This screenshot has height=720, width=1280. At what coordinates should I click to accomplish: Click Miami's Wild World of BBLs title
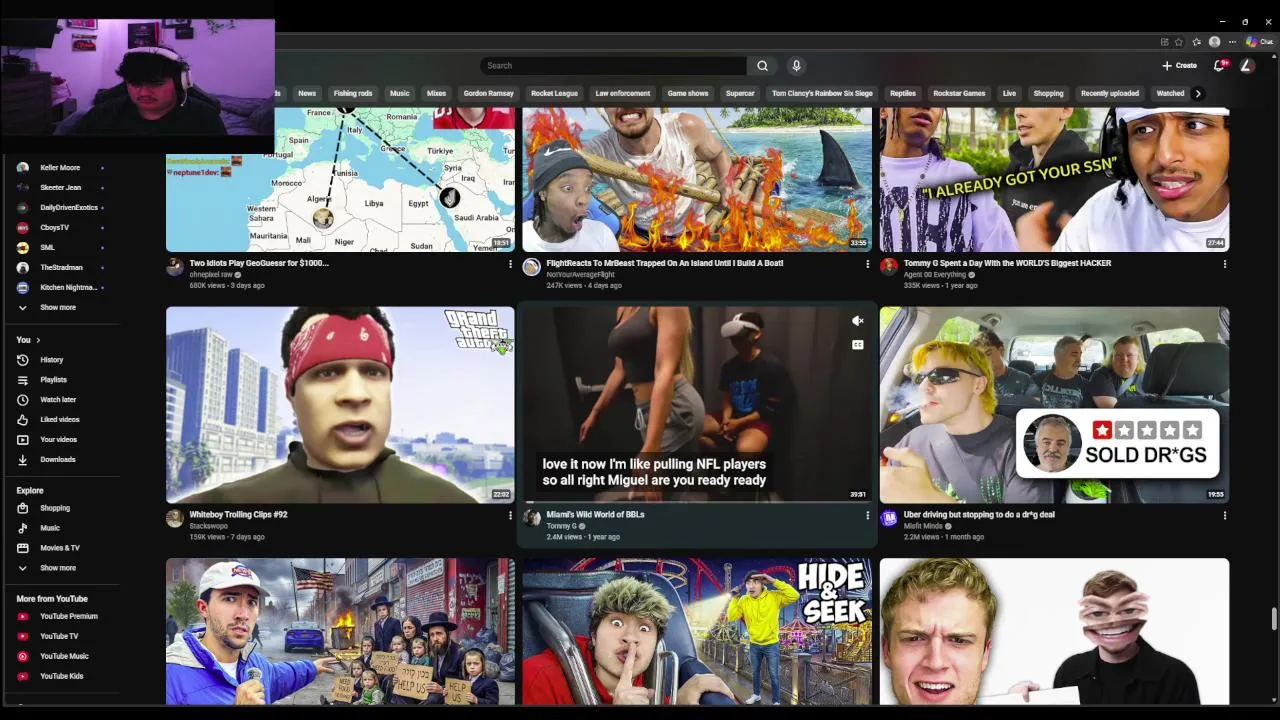(x=595, y=515)
